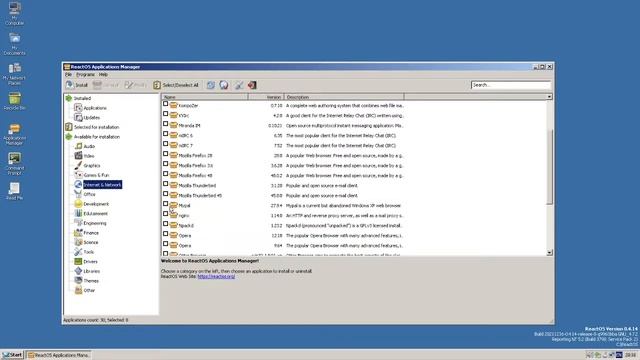Screen dimensions: 640x360
Task: Check the Mozilla Firefox 48 checkbox
Action: click(x=165, y=174)
